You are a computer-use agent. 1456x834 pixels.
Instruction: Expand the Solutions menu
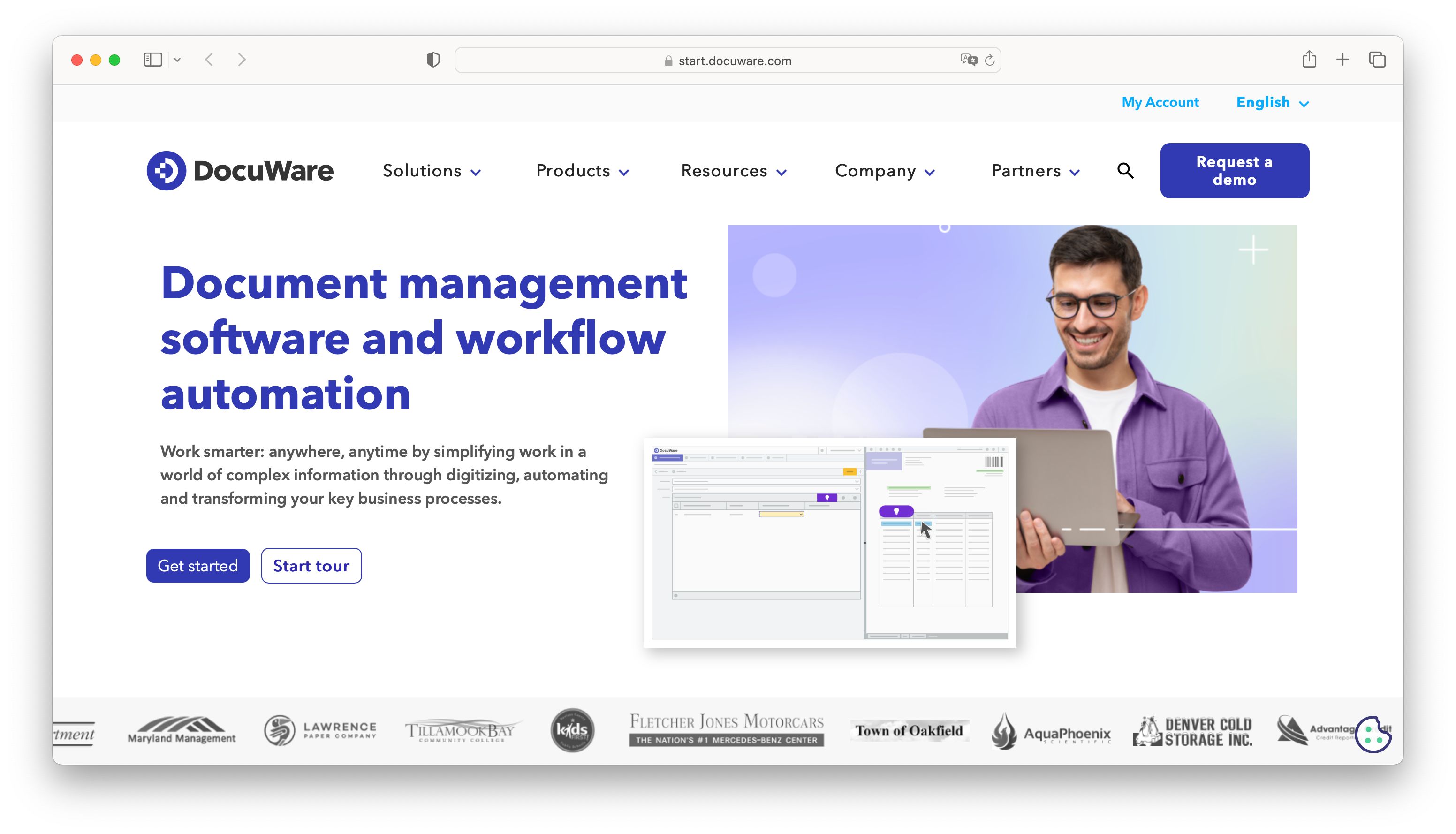pos(431,171)
